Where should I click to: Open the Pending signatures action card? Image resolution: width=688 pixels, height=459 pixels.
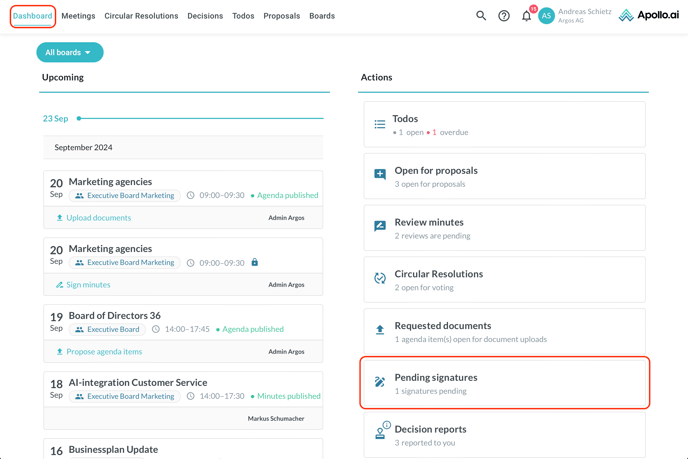coord(504,383)
